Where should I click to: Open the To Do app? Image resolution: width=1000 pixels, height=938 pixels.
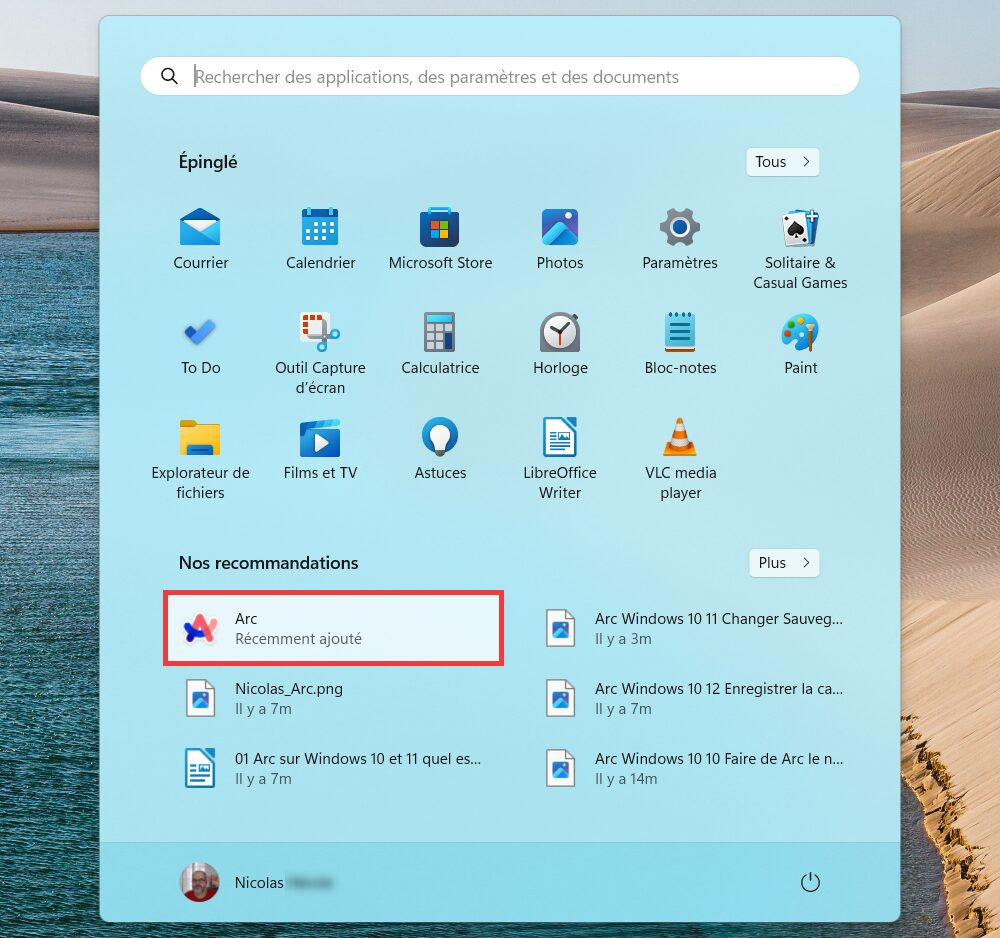coord(200,344)
